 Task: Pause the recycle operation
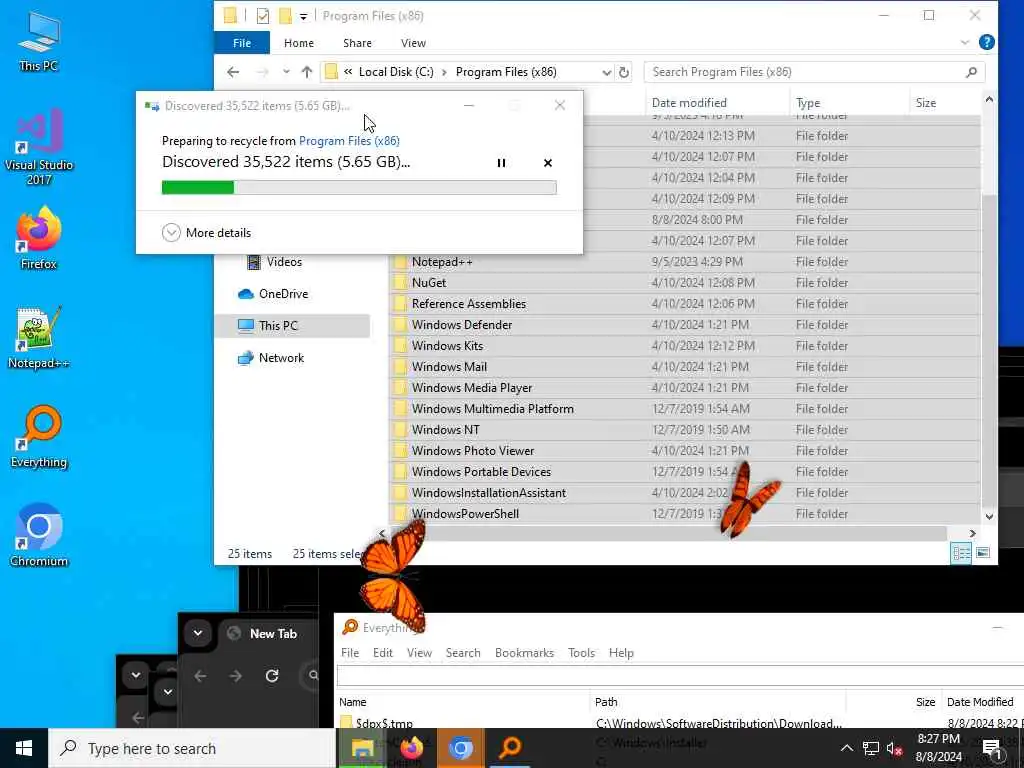point(502,163)
